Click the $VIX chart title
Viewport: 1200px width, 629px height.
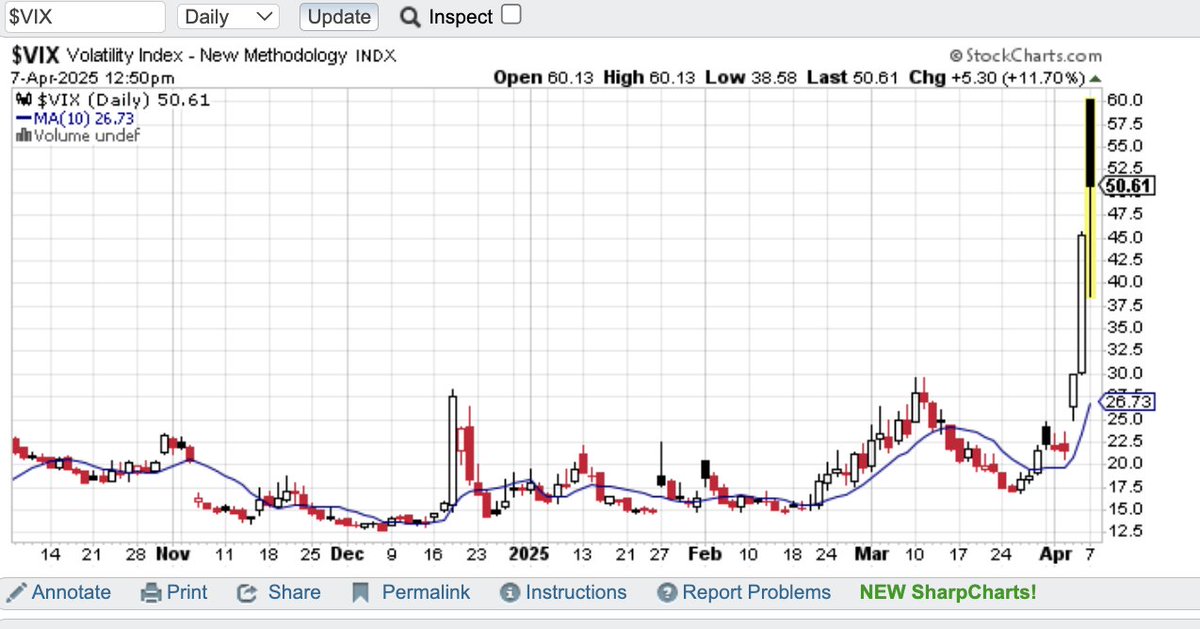click(37, 56)
